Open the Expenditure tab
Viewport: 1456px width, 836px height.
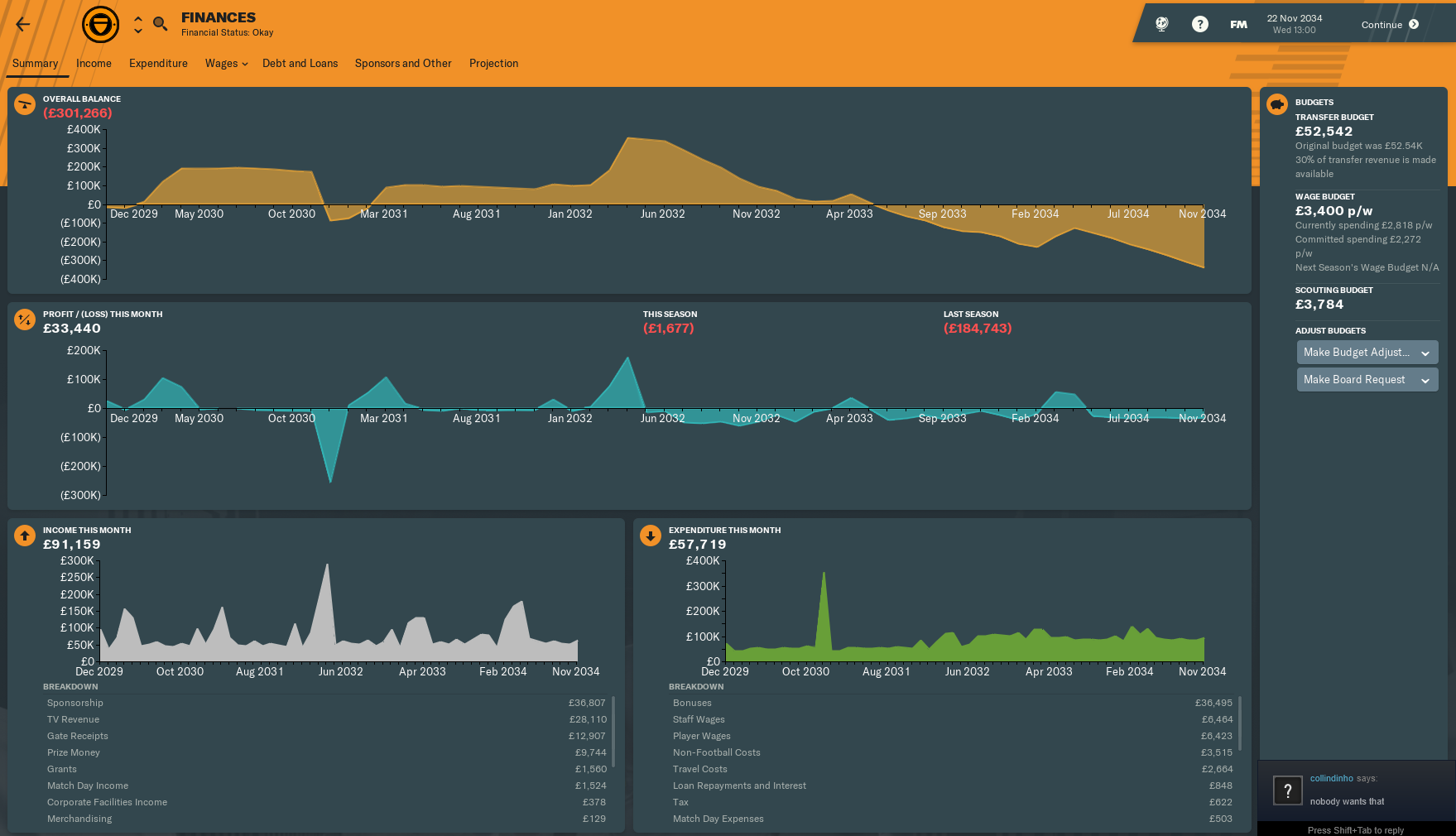(158, 64)
